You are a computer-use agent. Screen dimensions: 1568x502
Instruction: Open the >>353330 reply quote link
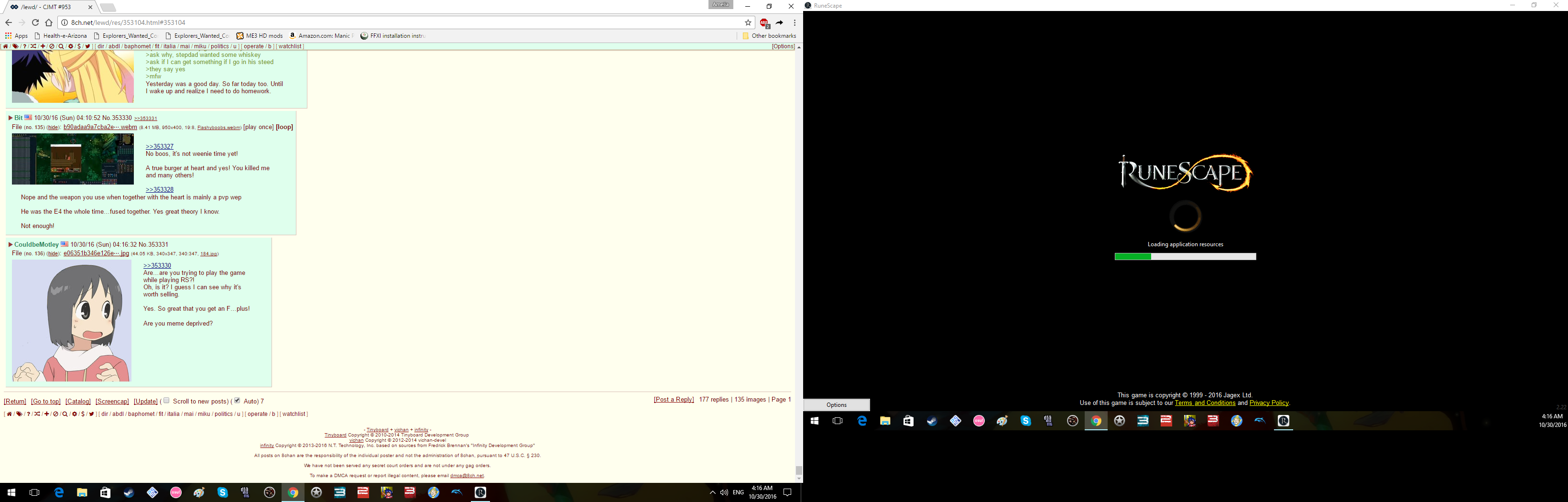pos(157,266)
